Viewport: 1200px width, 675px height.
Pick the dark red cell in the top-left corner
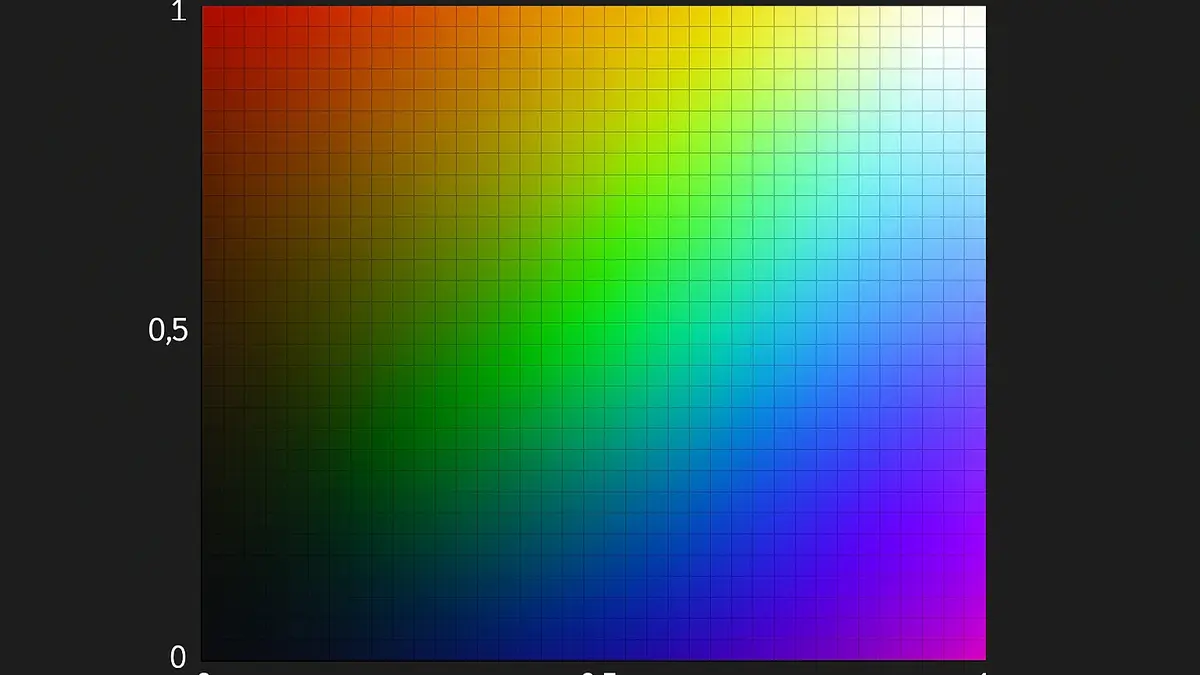coord(213,16)
